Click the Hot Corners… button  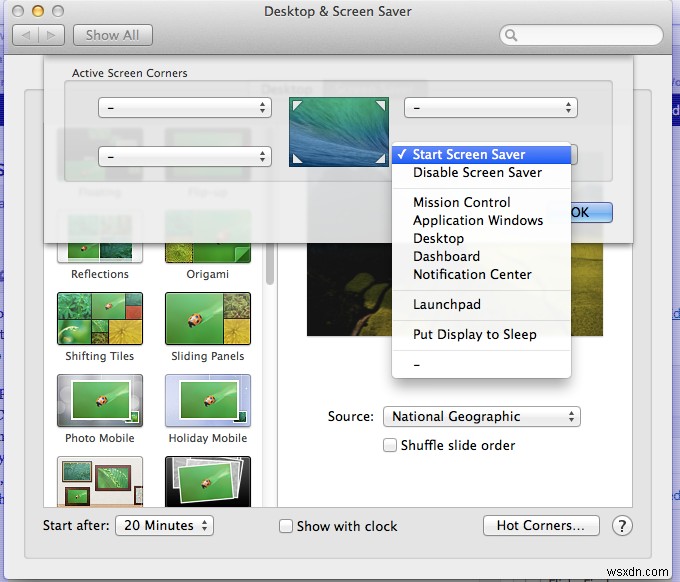[x=541, y=526]
